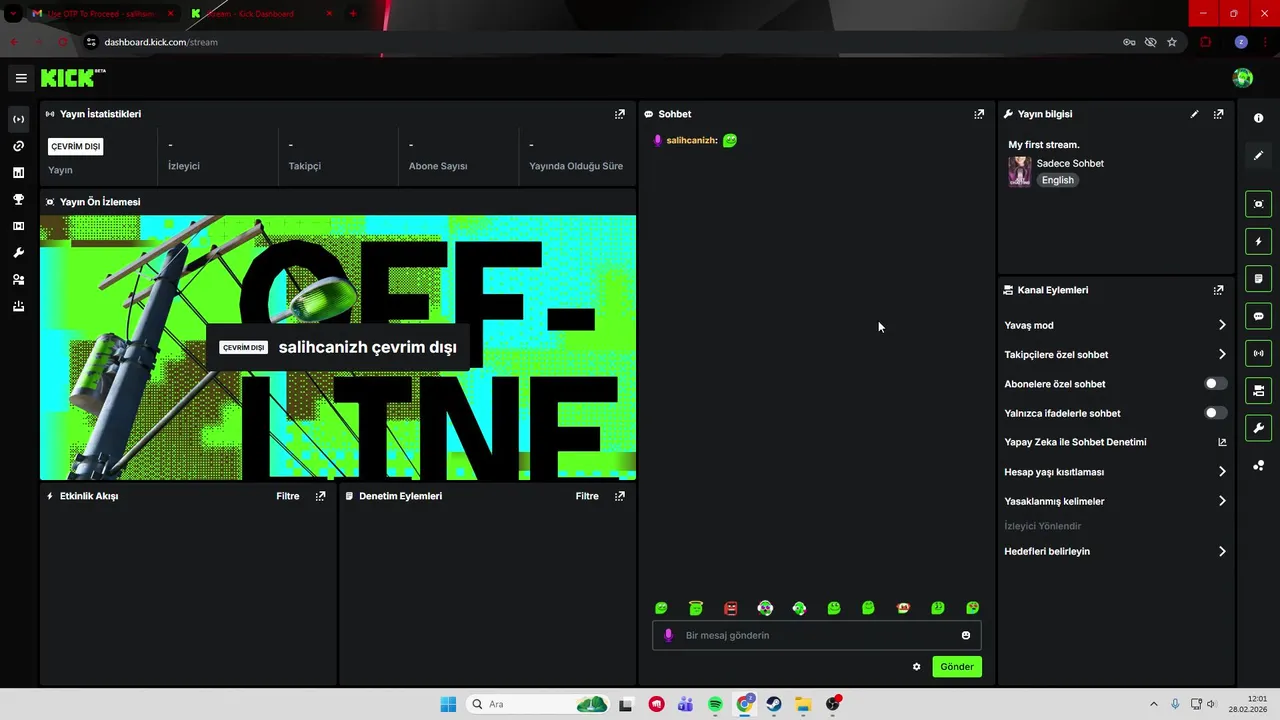Toggle the stream preview widget in right sidebar

(1258, 204)
